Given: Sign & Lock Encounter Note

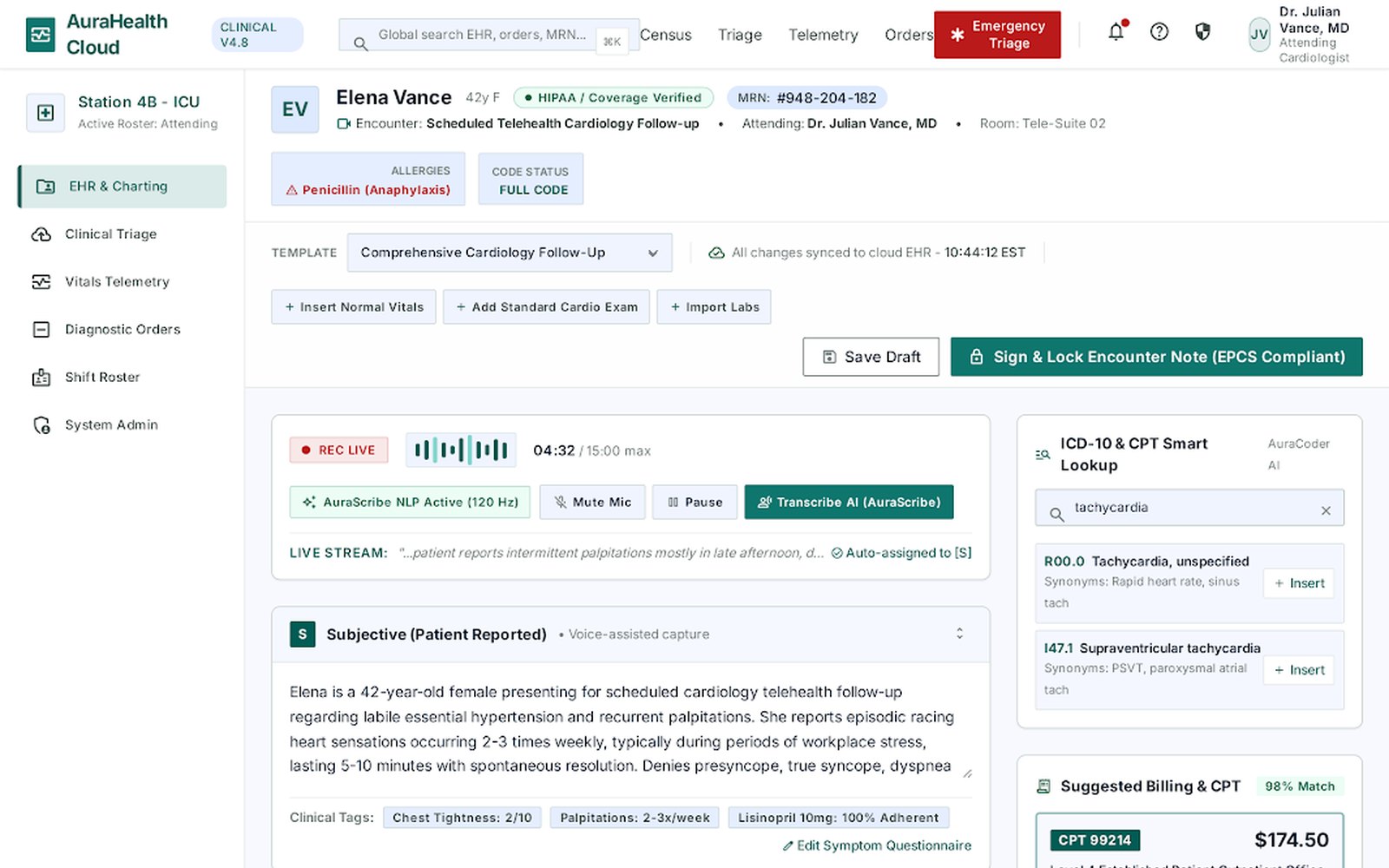Looking at the screenshot, I should [1156, 357].
